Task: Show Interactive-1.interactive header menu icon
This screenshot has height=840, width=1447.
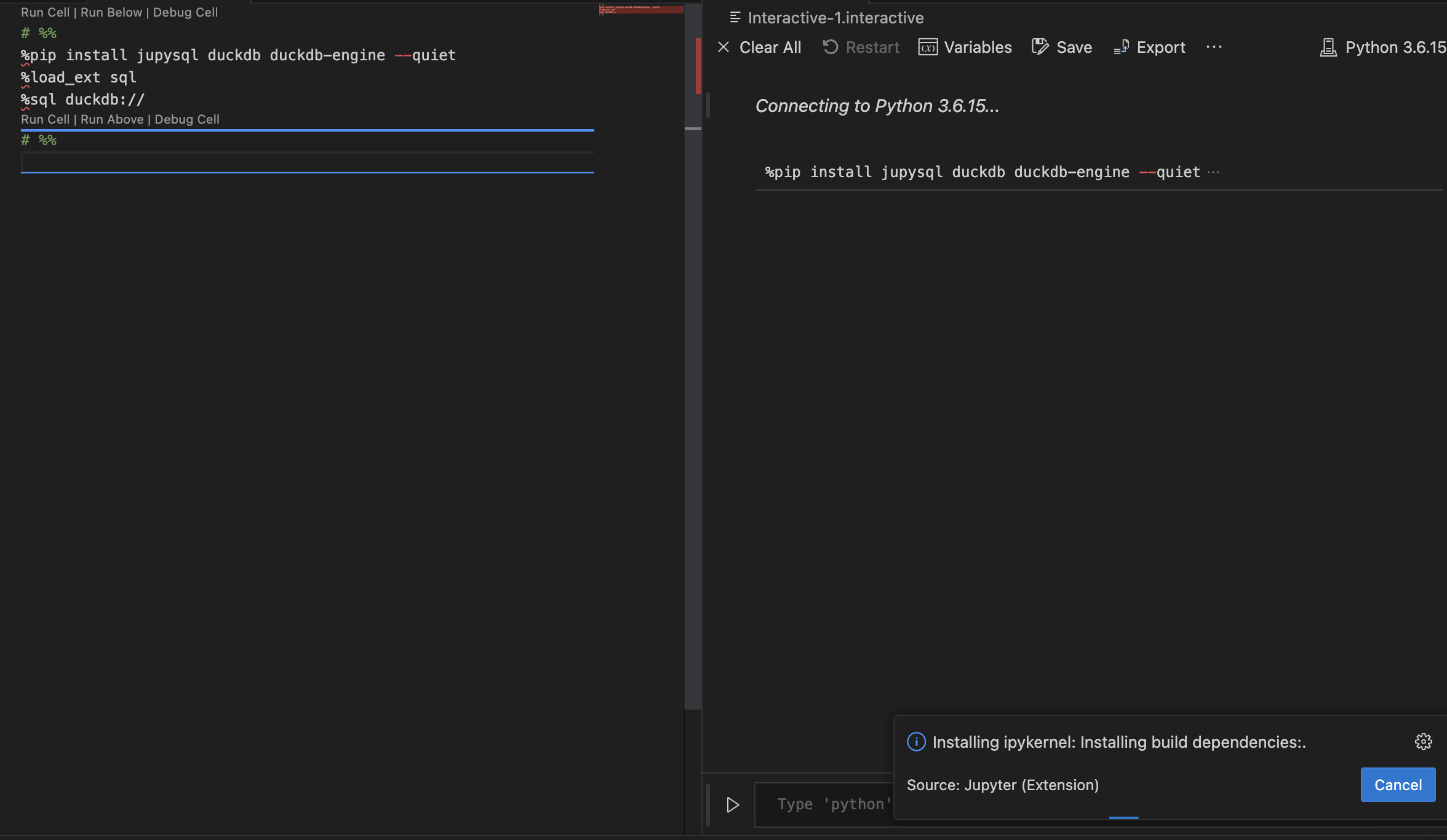Action: click(x=734, y=17)
